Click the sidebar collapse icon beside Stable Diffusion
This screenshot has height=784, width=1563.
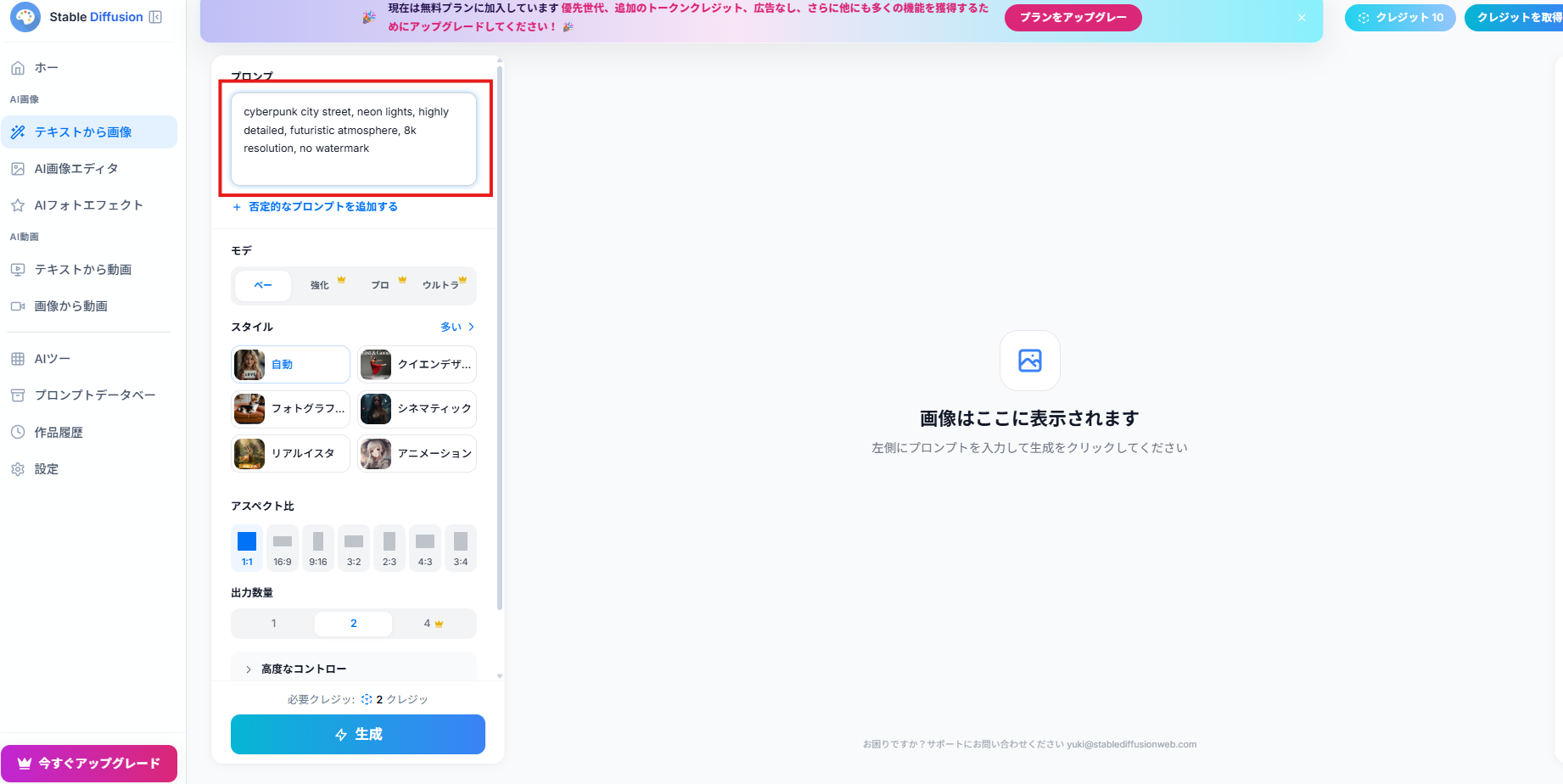(x=155, y=17)
